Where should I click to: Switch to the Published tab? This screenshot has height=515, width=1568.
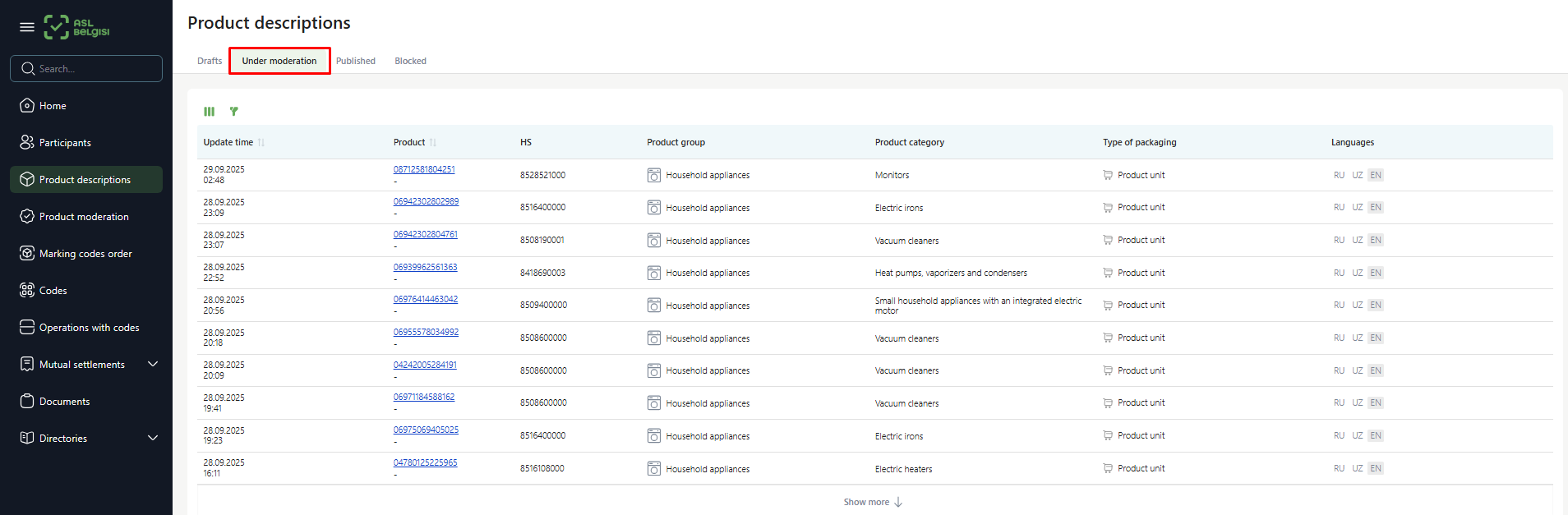click(355, 62)
